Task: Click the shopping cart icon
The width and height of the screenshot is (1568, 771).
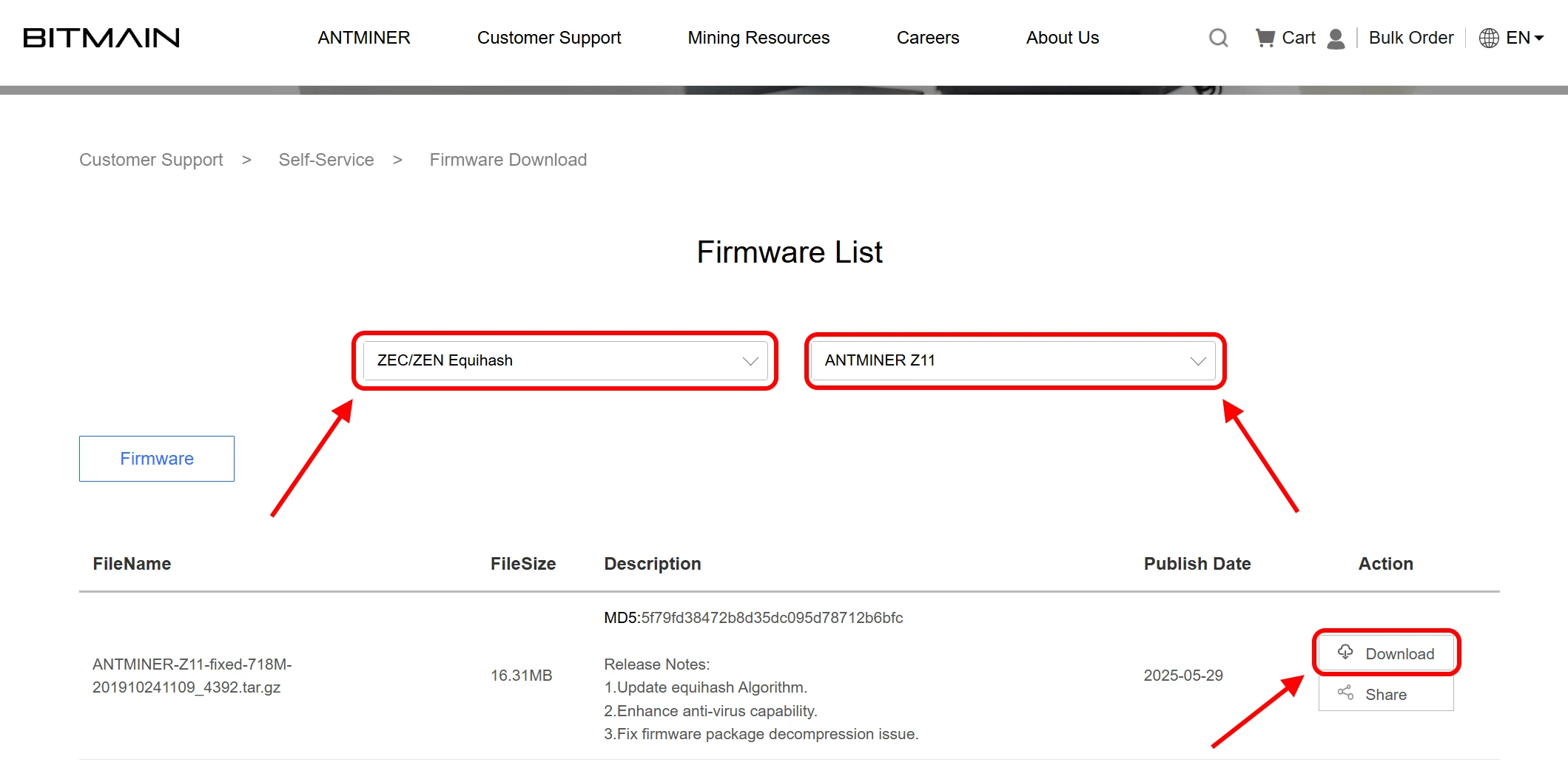Action: click(x=1265, y=38)
